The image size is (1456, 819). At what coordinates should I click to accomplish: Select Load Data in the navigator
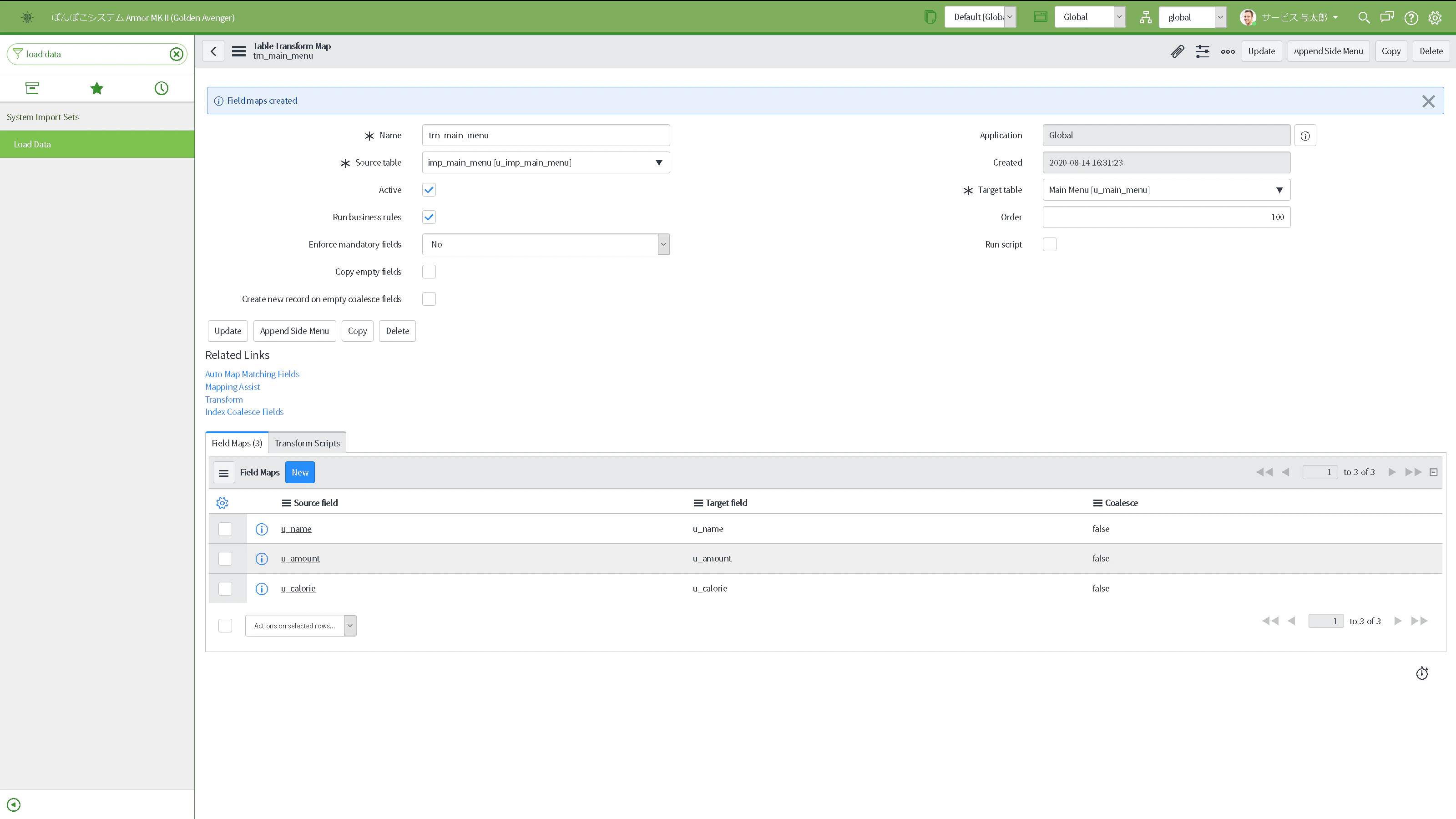coord(97,145)
